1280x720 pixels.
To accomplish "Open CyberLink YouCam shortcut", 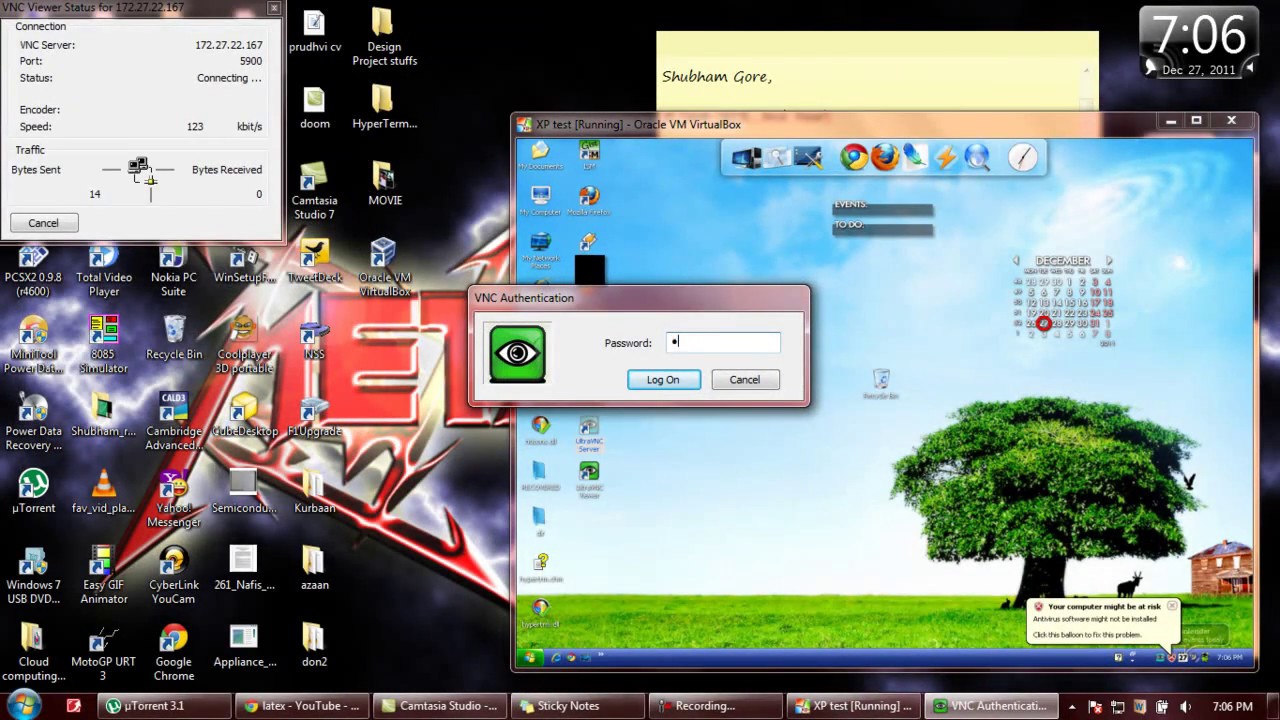I will tap(173, 575).
